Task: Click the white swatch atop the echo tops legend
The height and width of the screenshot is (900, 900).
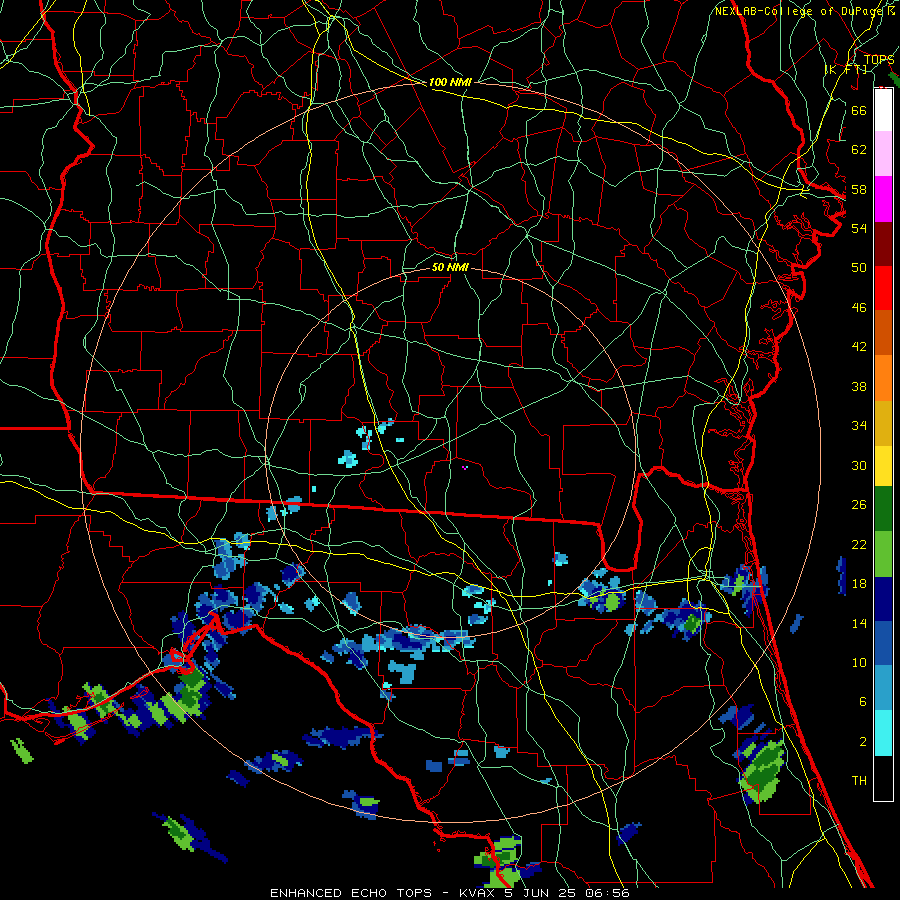Action: (883, 110)
